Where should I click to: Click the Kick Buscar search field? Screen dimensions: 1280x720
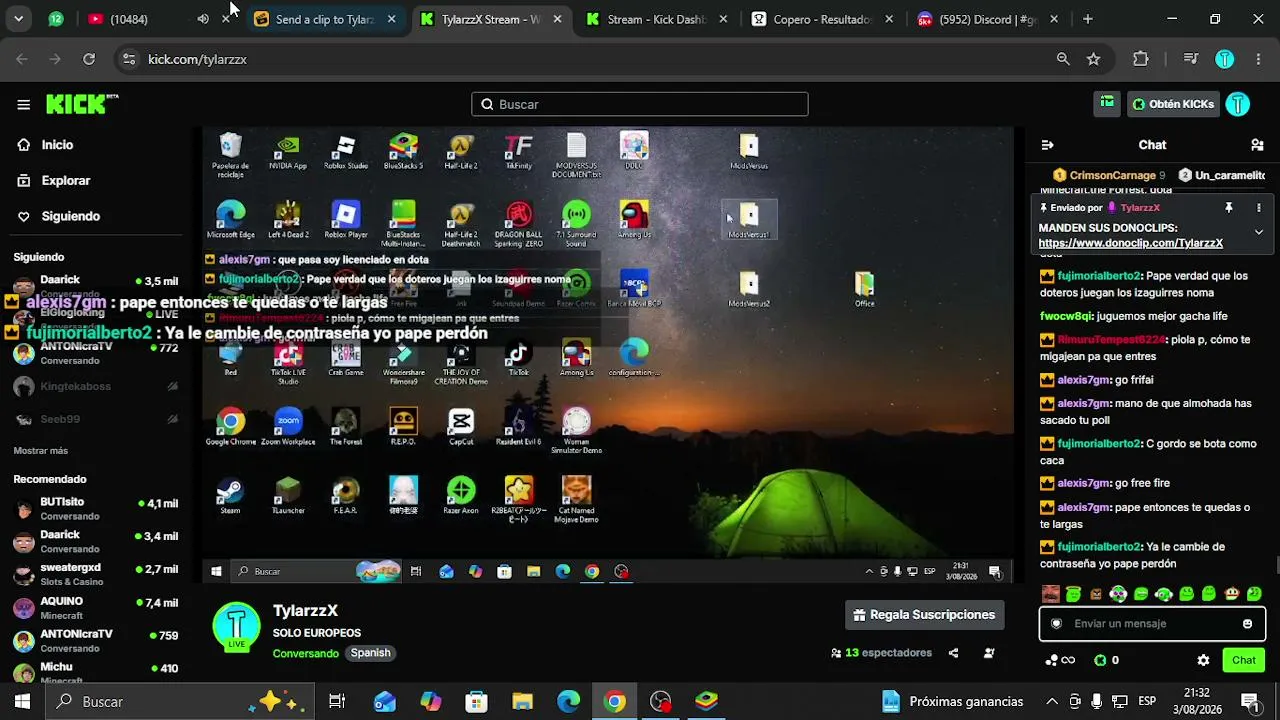pos(640,104)
